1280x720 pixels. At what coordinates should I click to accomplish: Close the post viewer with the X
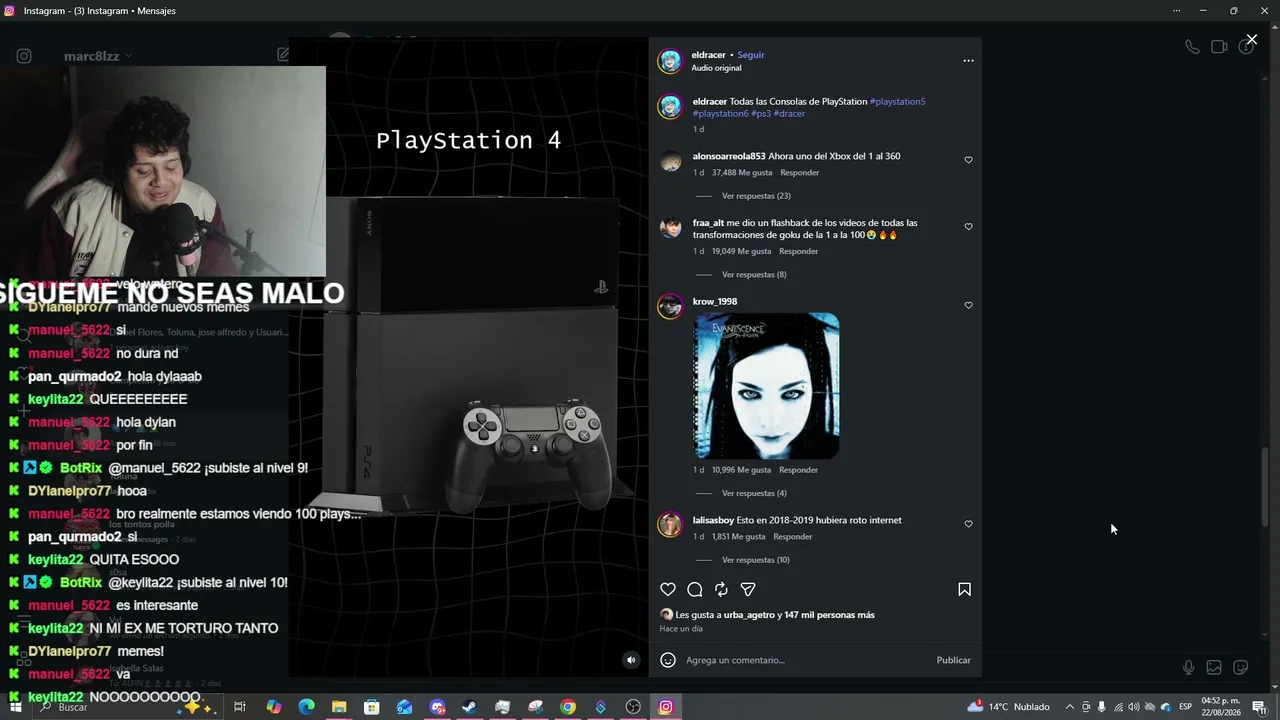point(1251,40)
